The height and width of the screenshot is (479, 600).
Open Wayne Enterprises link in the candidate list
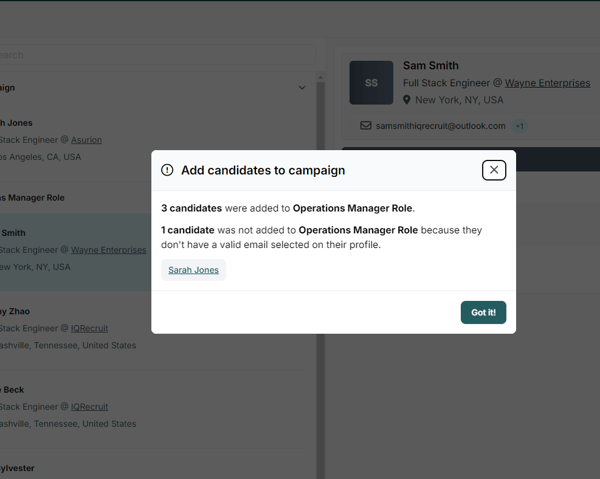pos(108,250)
